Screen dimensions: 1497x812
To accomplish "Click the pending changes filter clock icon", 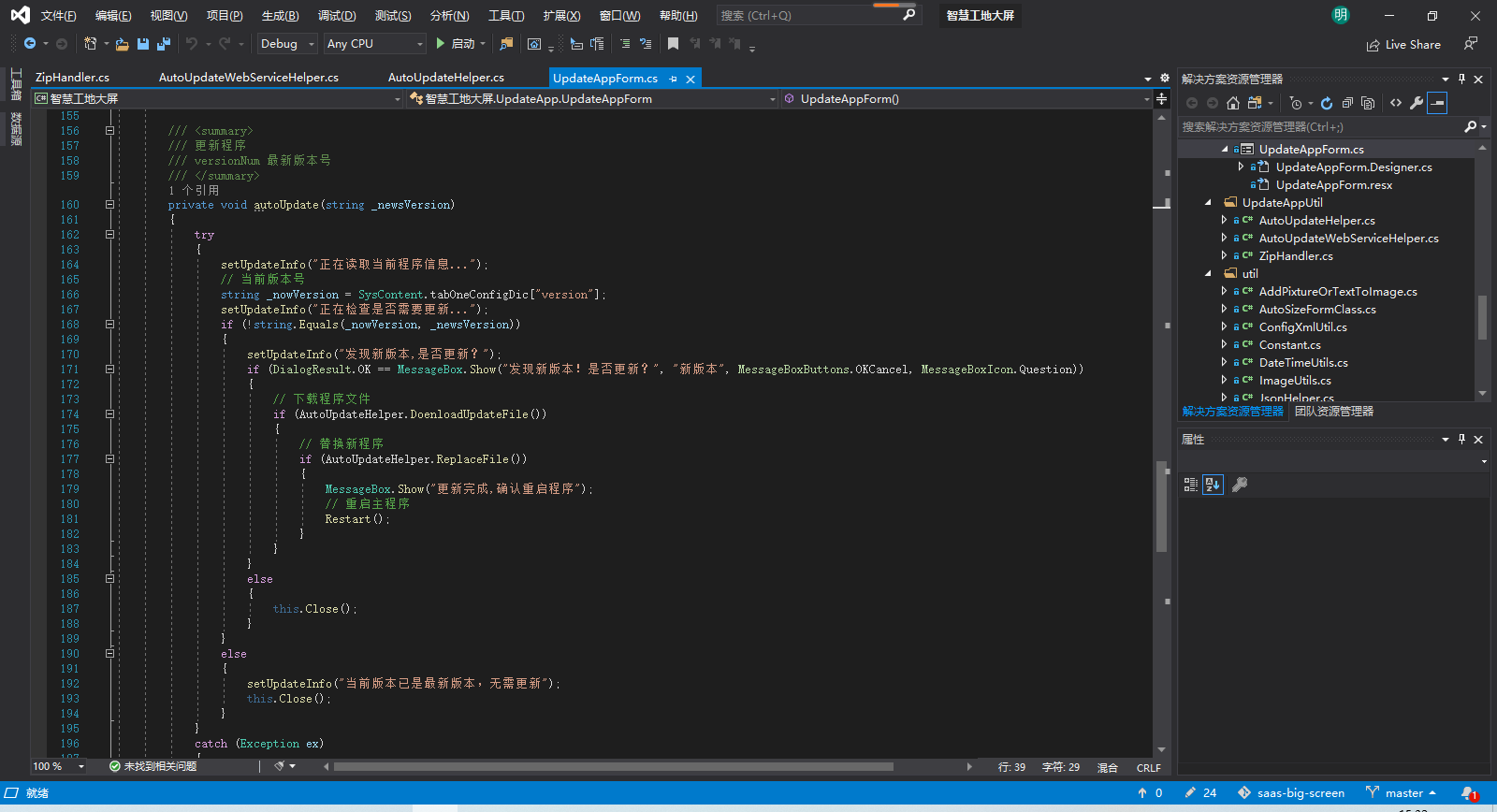I will pos(1296,103).
